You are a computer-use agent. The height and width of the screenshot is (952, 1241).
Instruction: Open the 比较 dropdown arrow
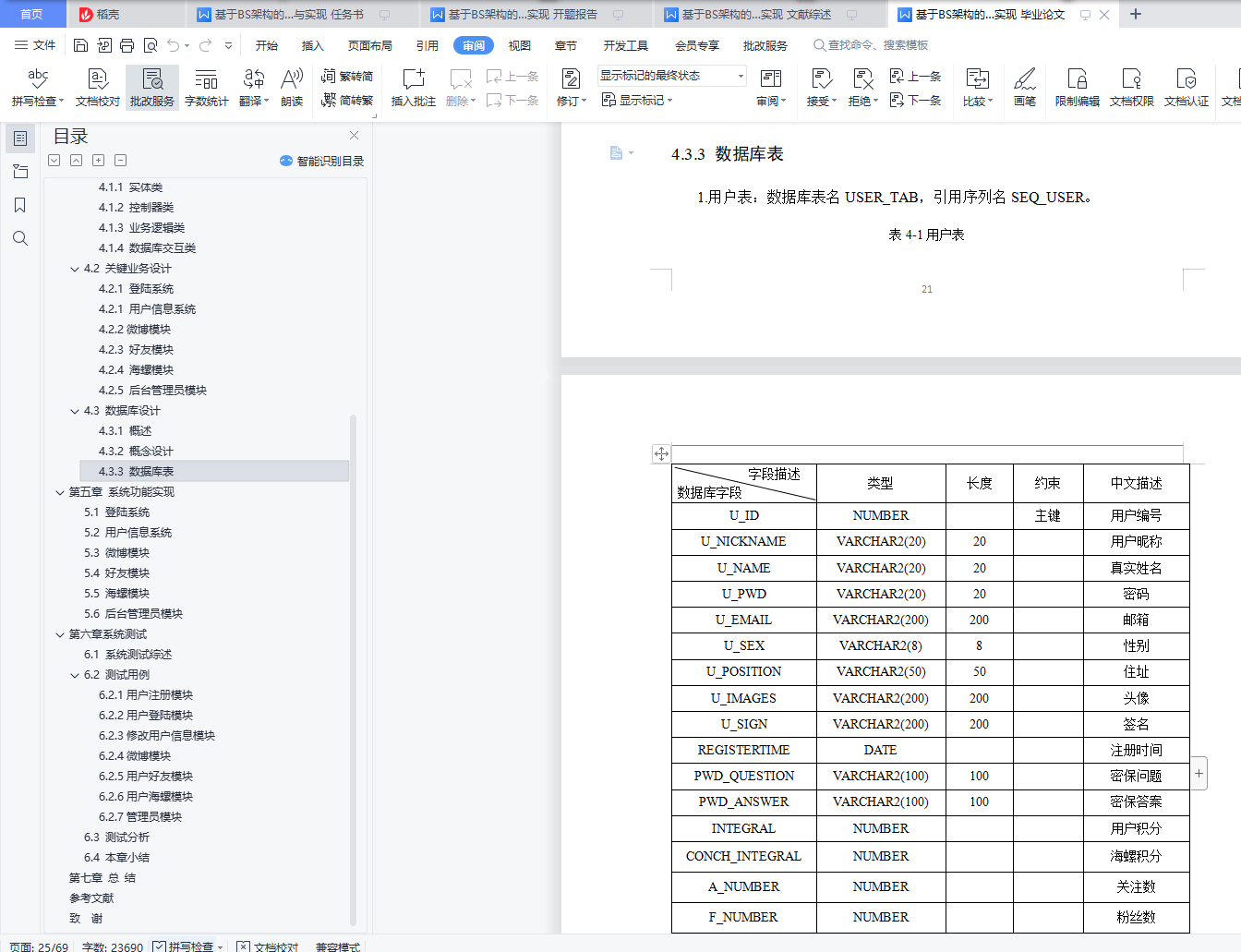click(x=990, y=102)
